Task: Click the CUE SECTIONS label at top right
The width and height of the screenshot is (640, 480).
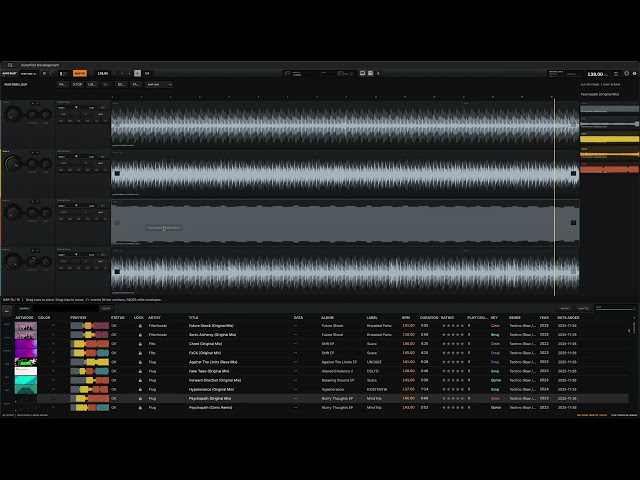Action: 590,84
